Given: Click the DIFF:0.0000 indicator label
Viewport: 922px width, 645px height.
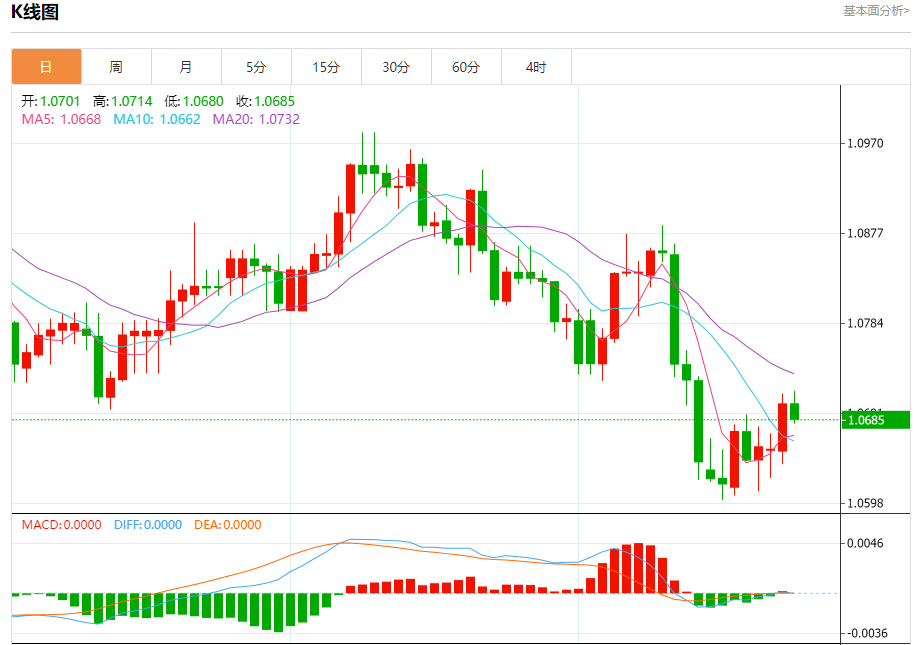Looking at the screenshot, I should tap(148, 524).
